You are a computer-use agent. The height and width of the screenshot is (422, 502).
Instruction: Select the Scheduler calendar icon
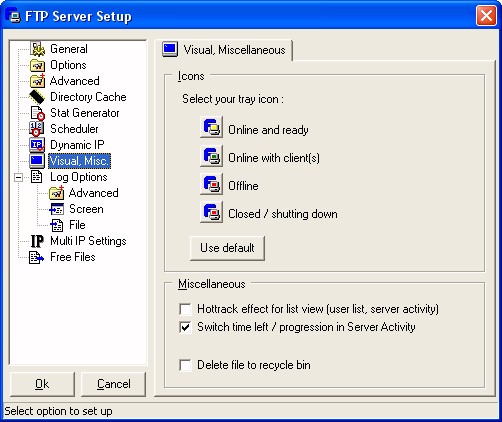coord(36,129)
